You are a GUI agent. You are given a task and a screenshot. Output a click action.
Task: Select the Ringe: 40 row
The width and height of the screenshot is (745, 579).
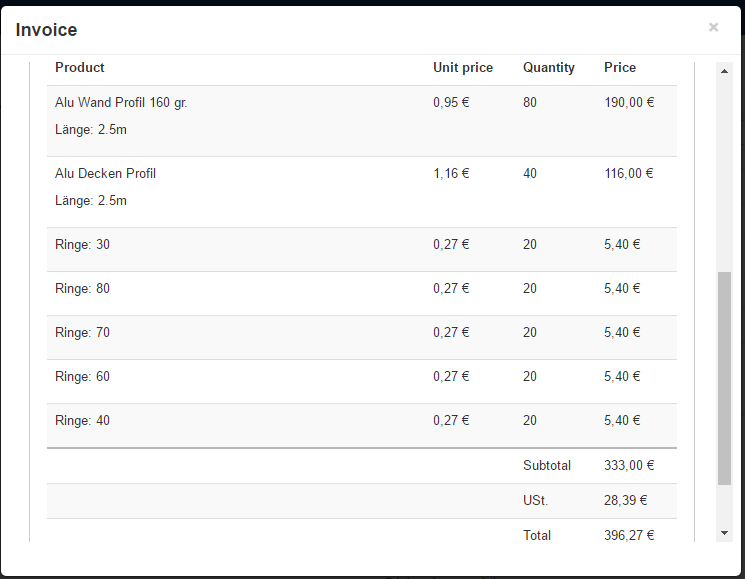pos(83,420)
